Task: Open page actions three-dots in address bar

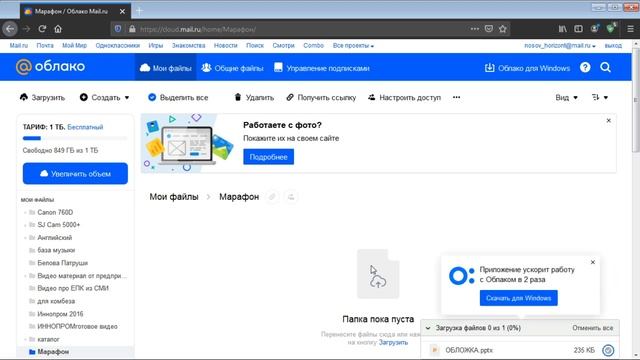Action: (475, 29)
